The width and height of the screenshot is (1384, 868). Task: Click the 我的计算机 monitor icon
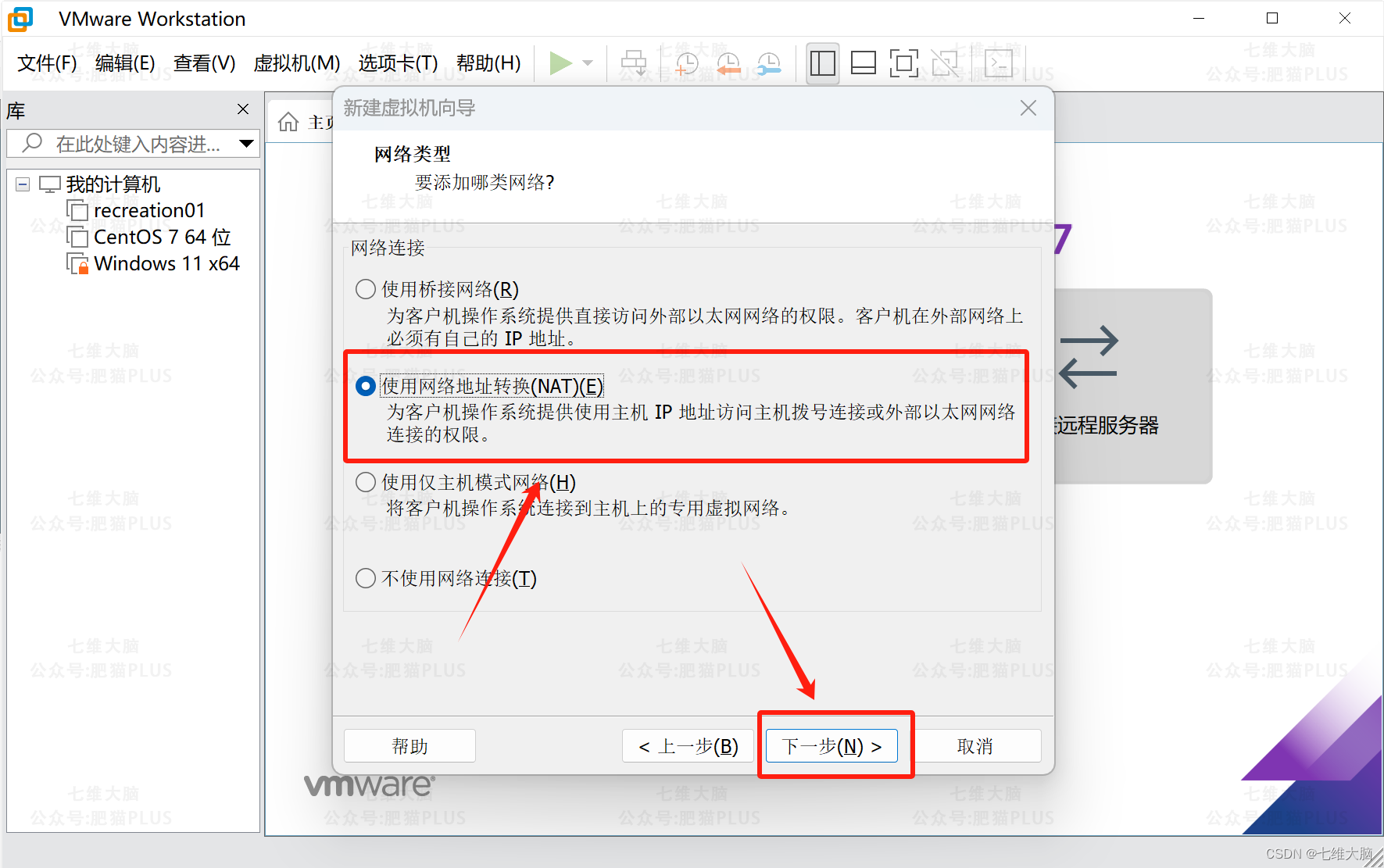point(50,184)
